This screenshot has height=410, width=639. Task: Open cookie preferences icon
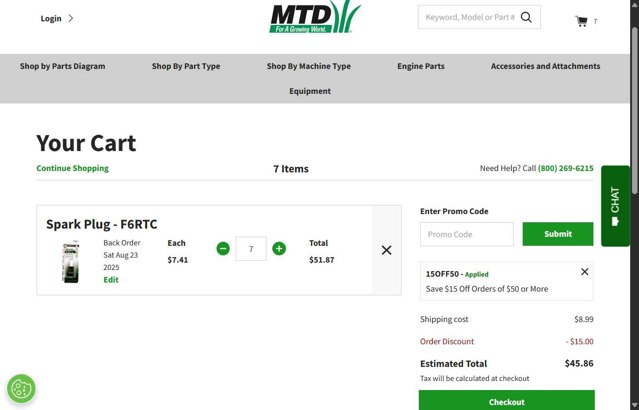[x=21, y=388]
